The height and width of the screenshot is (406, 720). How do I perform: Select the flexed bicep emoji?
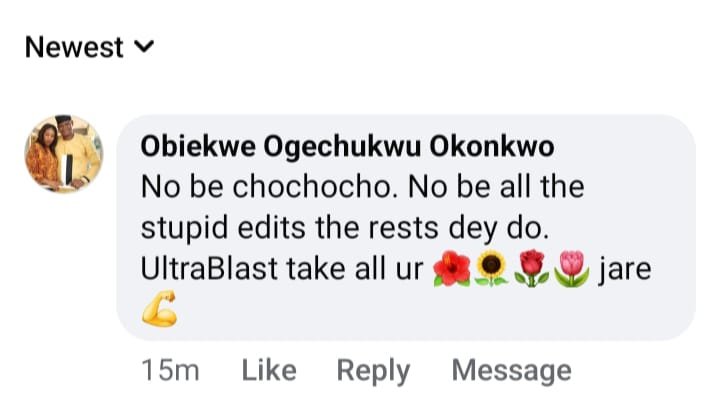pyautogui.click(x=160, y=310)
